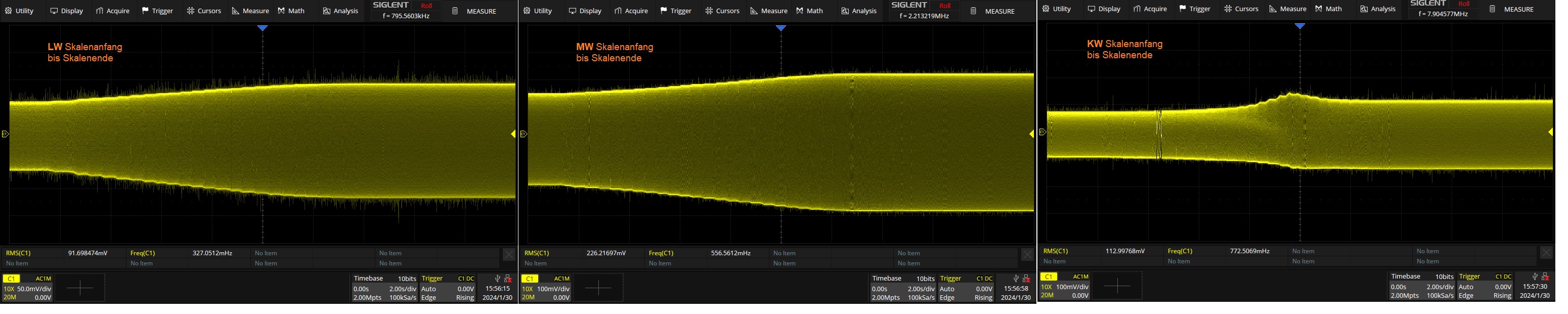Click the blue trigger position marker in MW
1568x314 pixels.
click(x=781, y=28)
